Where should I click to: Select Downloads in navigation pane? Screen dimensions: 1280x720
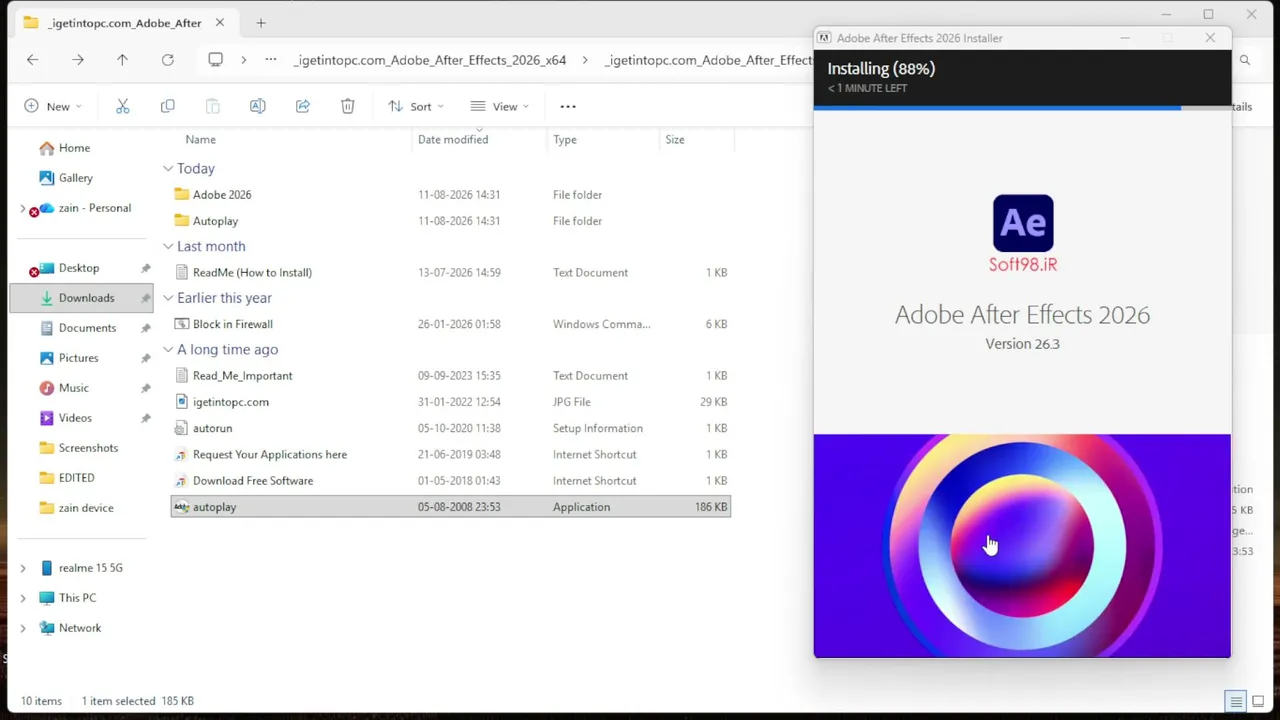point(81,298)
